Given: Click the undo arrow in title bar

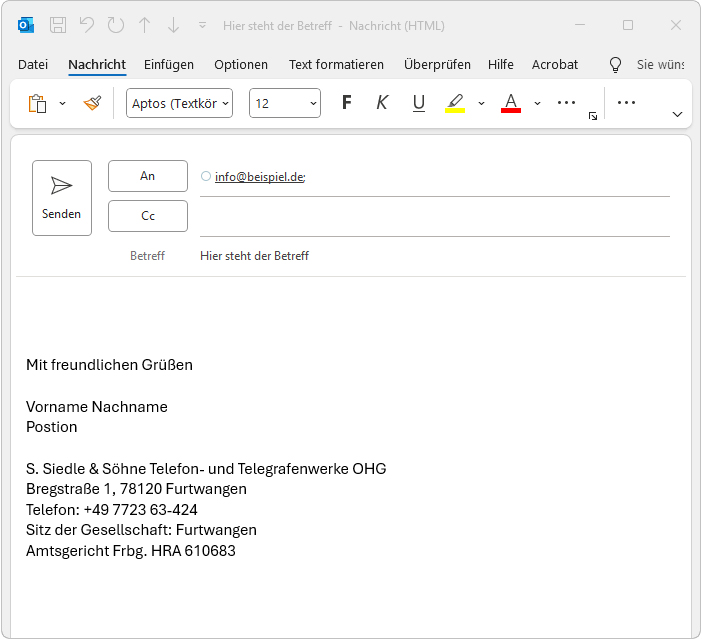Looking at the screenshot, I should click(x=87, y=25).
